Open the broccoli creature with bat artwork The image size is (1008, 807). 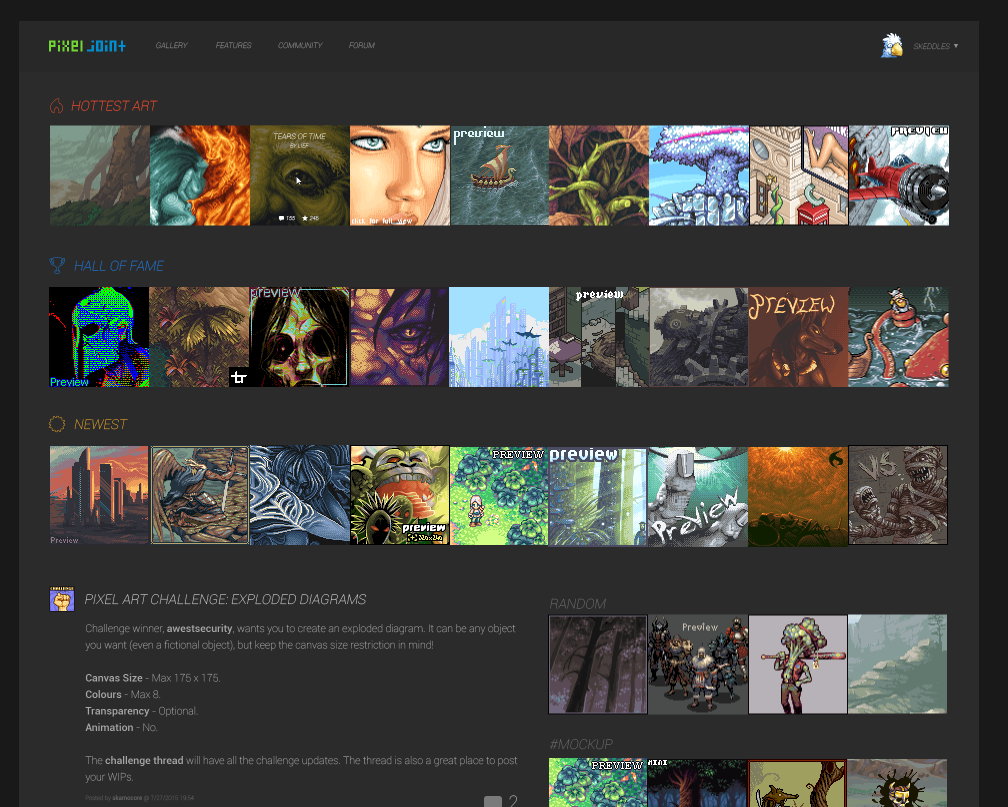point(798,664)
